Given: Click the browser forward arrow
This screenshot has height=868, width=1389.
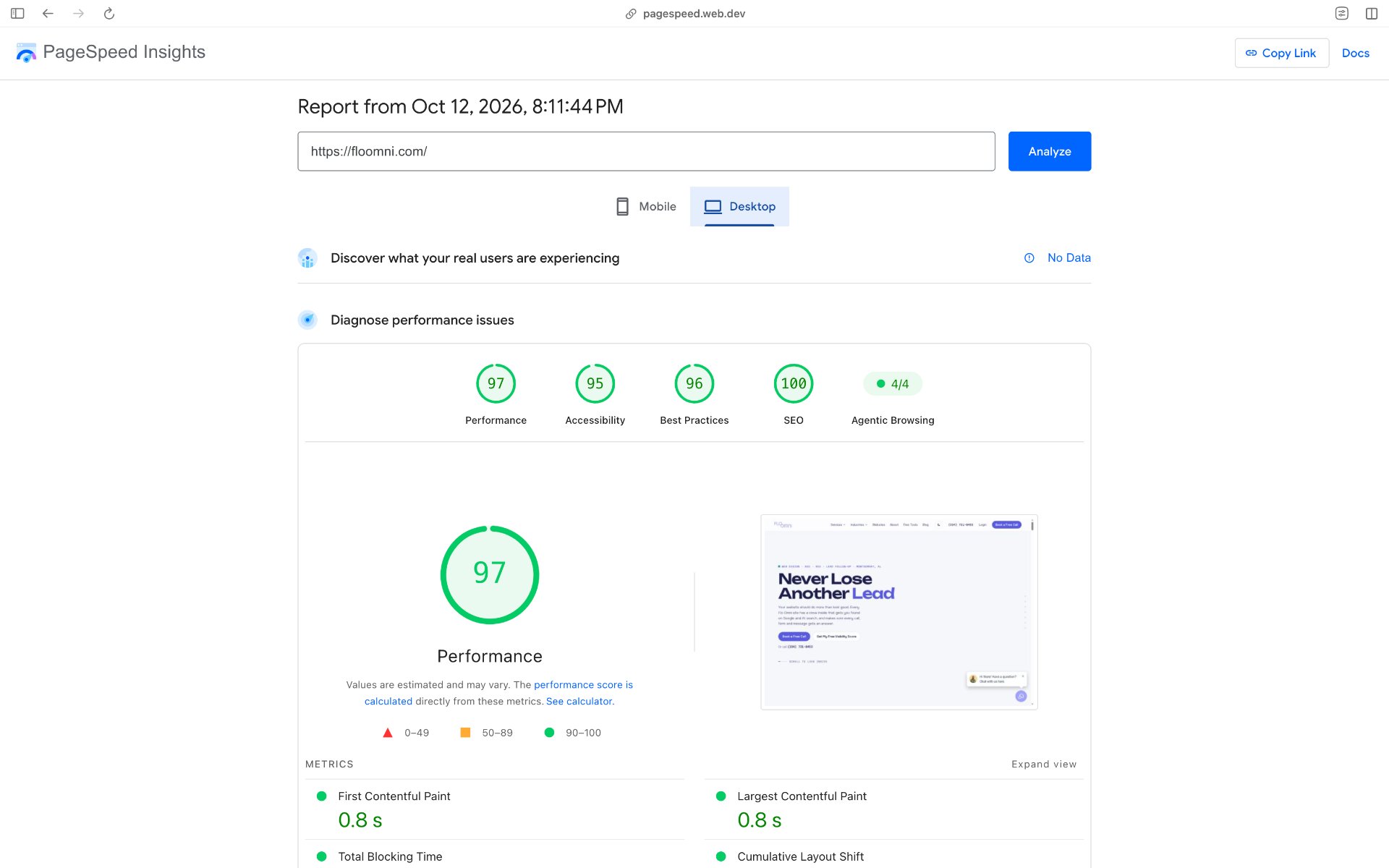Looking at the screenshot, I should click(78, 13).
